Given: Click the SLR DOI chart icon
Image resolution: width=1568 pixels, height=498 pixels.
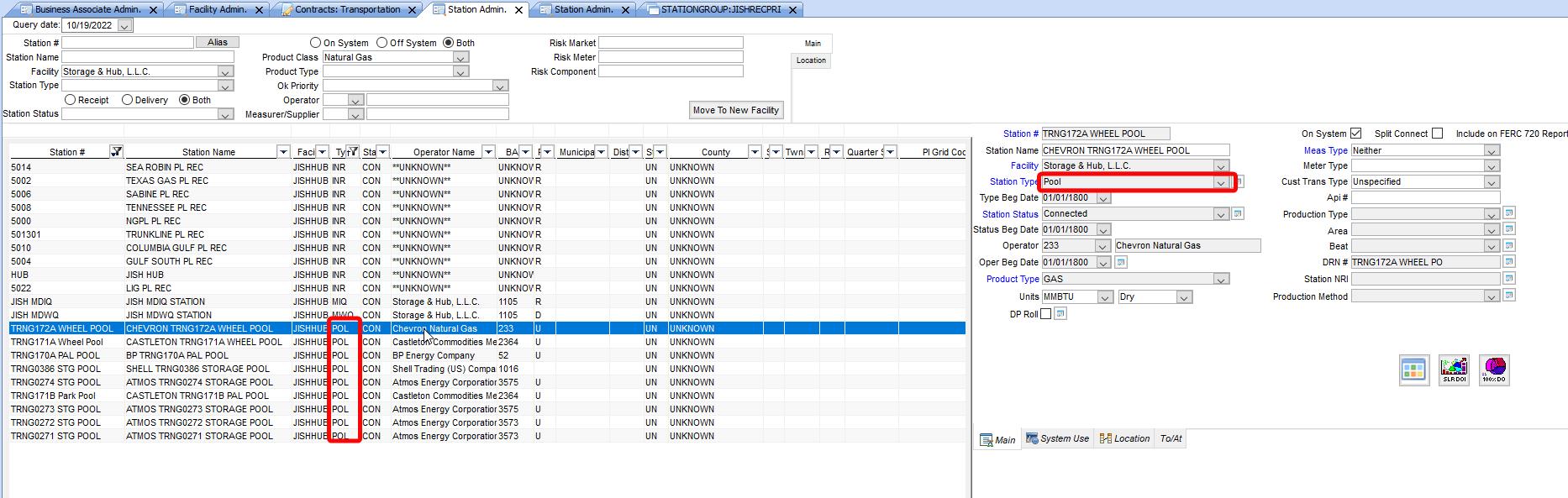Looking at the screenshot, I should tap(1454, 370).
